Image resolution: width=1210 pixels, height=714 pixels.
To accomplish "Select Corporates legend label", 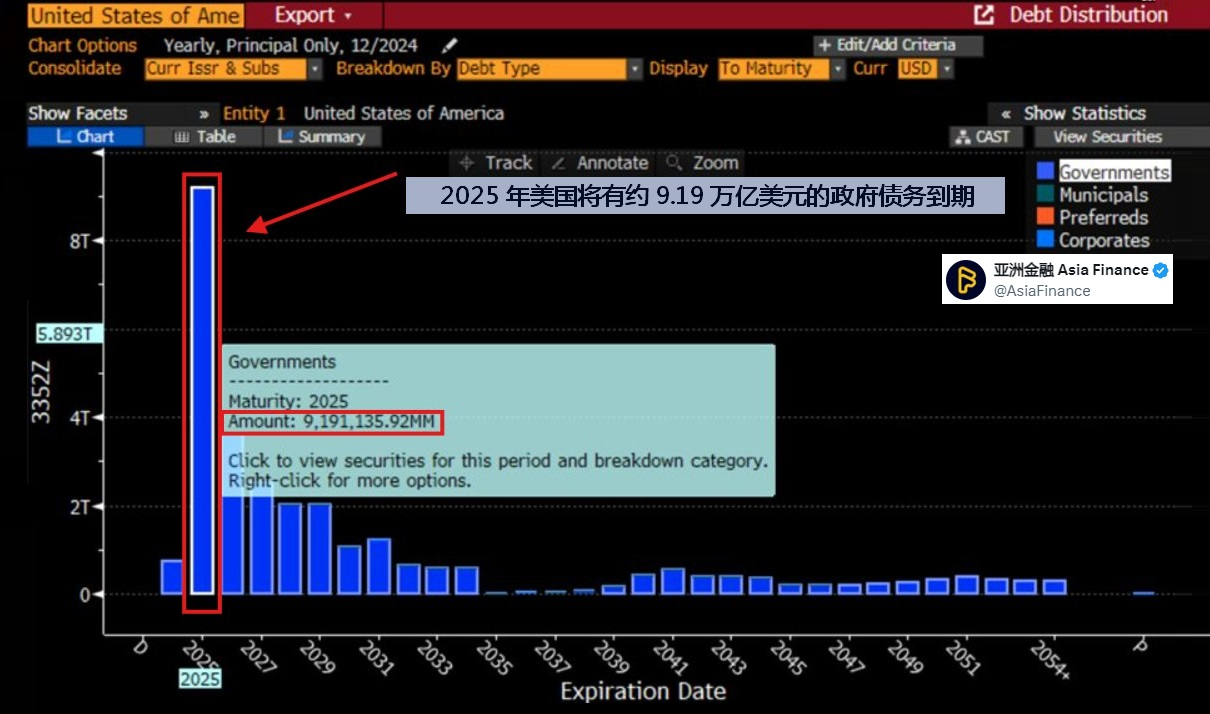I will coord(1104,240).
